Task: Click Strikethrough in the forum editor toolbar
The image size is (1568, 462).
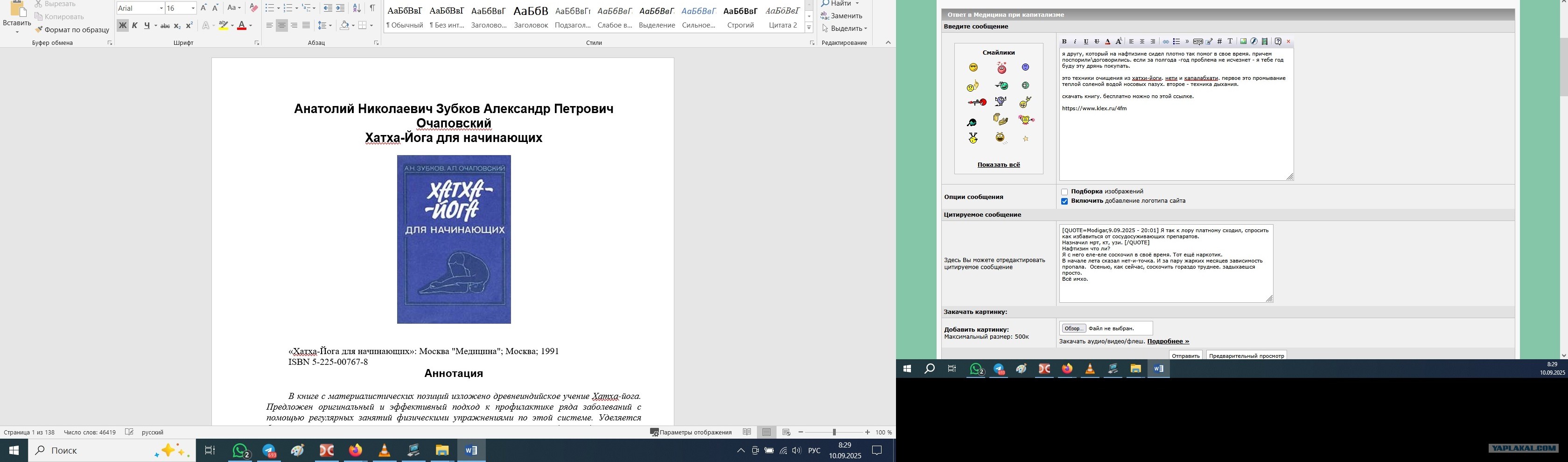Action: (1097, 42)
